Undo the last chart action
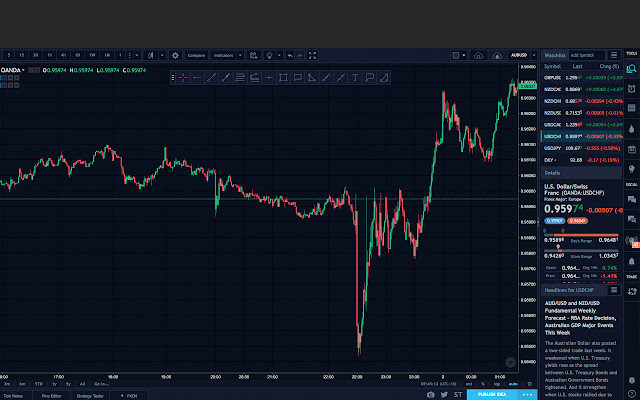Viewport: 640px width, 400px height. [x=290, y=56]
